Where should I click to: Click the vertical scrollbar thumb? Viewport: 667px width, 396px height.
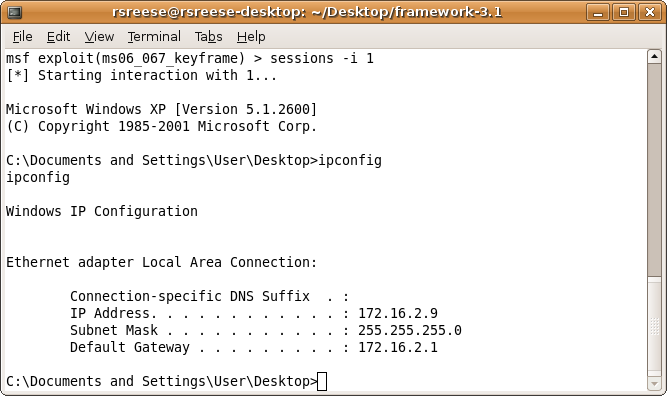click(x=654, y=170)
